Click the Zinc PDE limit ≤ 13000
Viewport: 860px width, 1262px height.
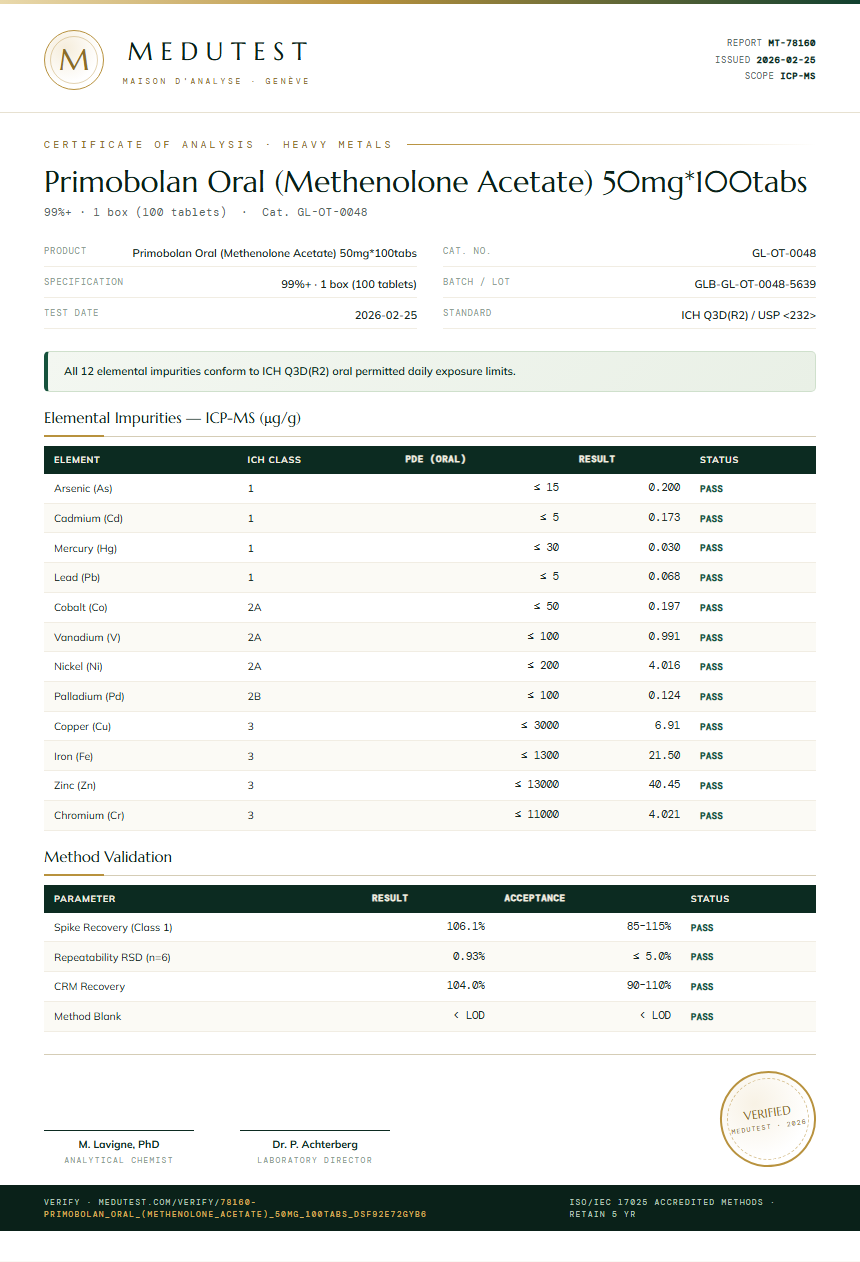point(537,785)
